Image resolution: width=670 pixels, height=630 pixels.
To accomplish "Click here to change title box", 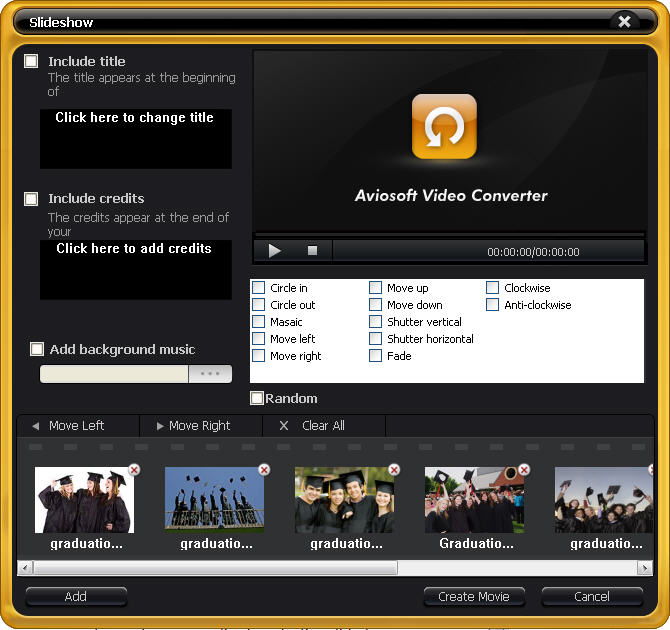I will click(136, 138).
